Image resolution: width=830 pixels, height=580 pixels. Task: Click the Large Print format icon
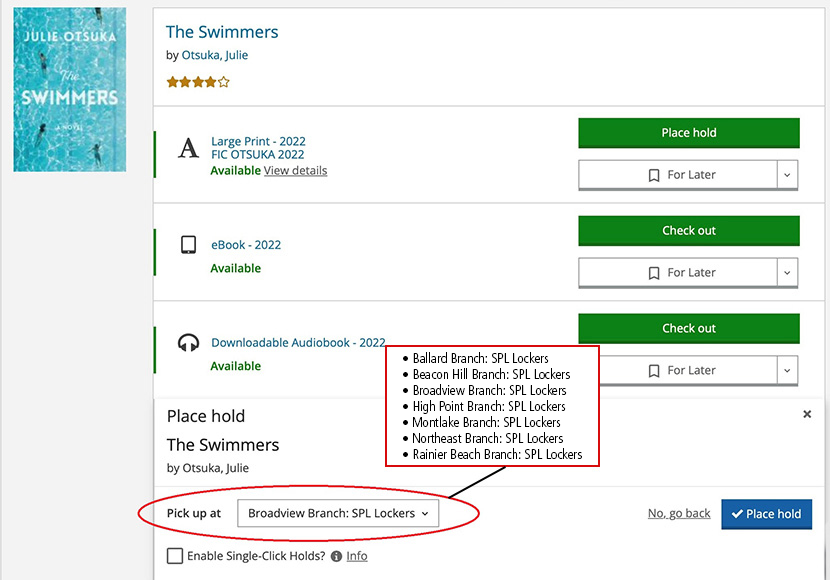point(188,147)
